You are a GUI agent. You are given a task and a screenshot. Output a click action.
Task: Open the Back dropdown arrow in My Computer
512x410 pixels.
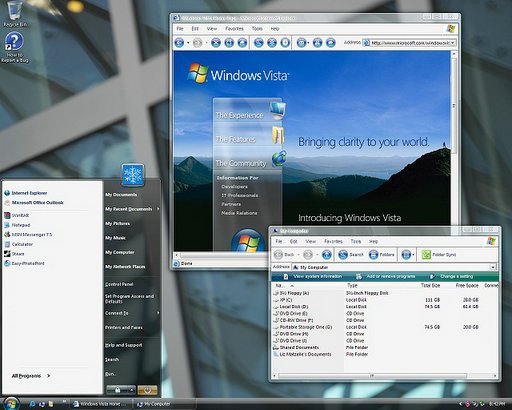coord(299,255)
